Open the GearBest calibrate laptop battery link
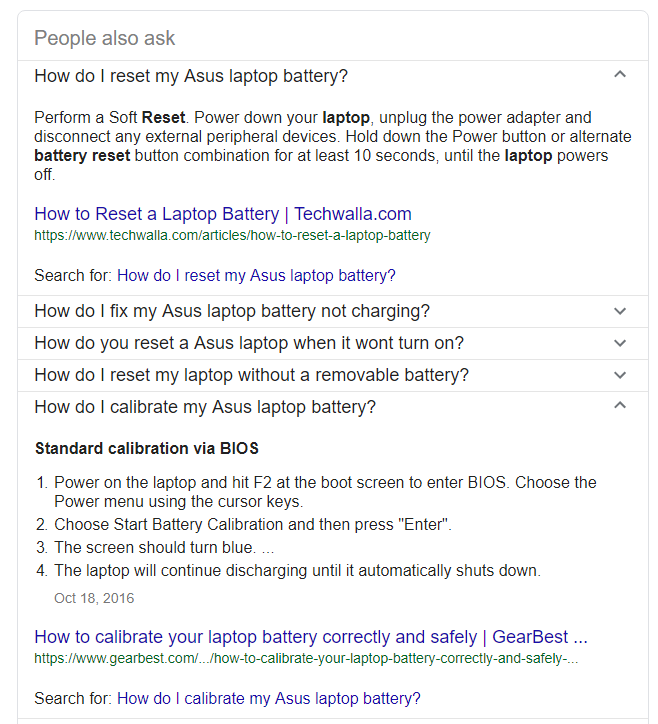 (310, 637)
